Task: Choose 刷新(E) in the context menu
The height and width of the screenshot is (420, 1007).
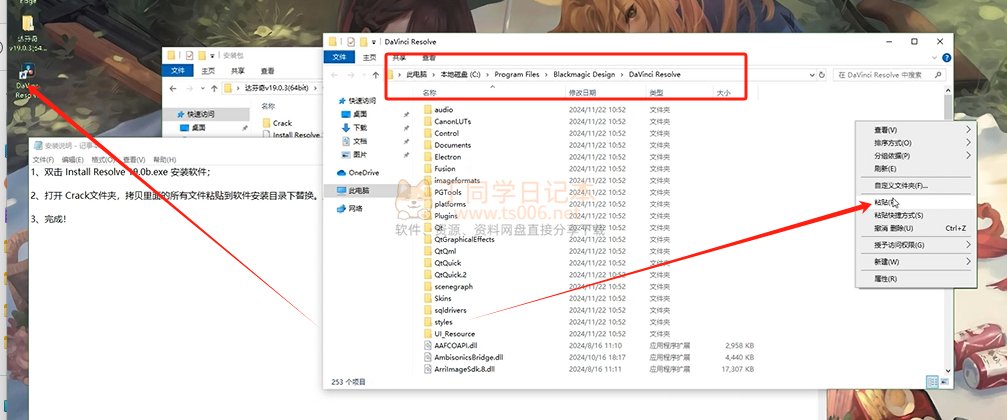Action: click(916, 168)
